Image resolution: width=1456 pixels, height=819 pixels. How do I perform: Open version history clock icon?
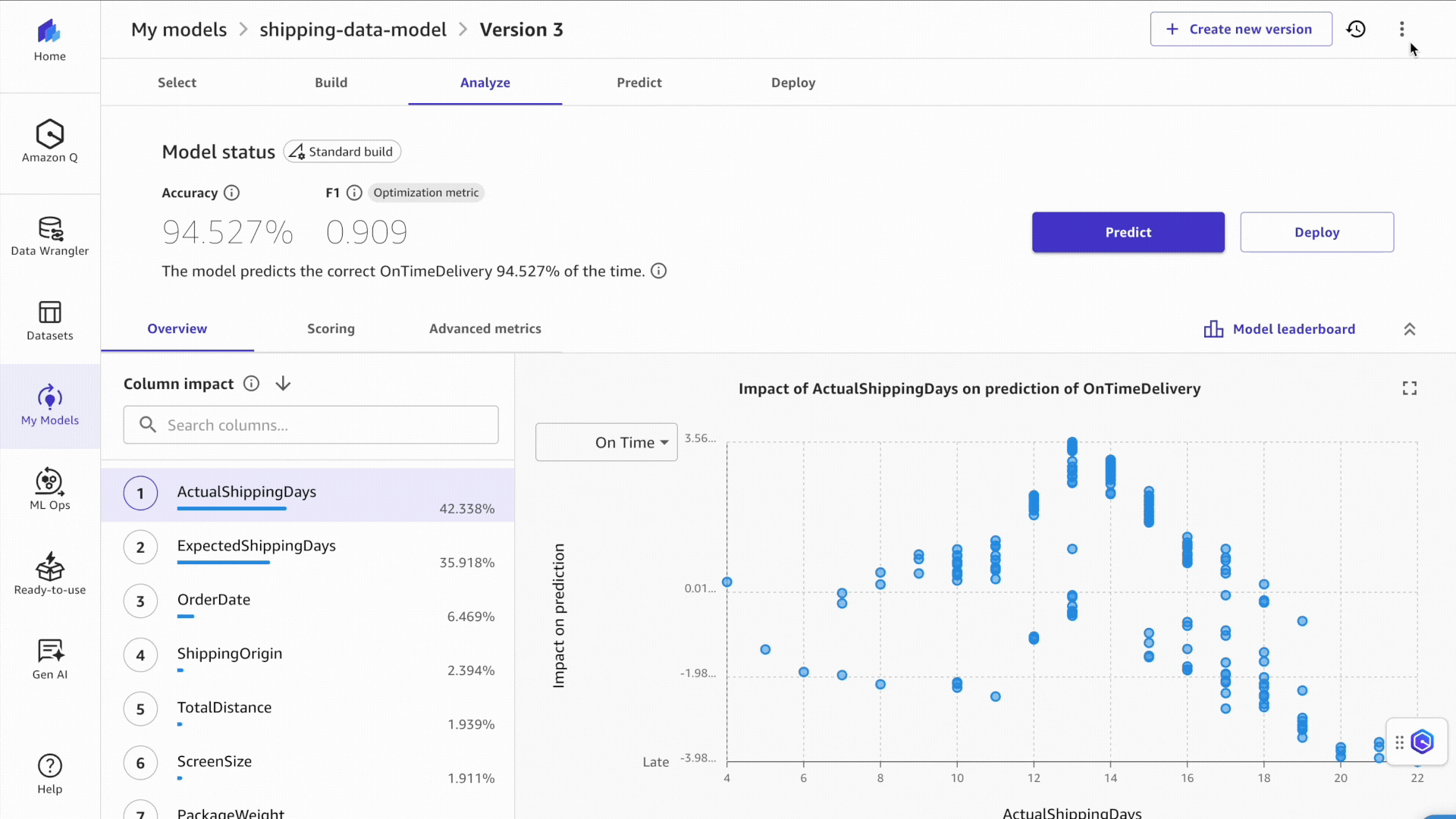point(1356,29)
